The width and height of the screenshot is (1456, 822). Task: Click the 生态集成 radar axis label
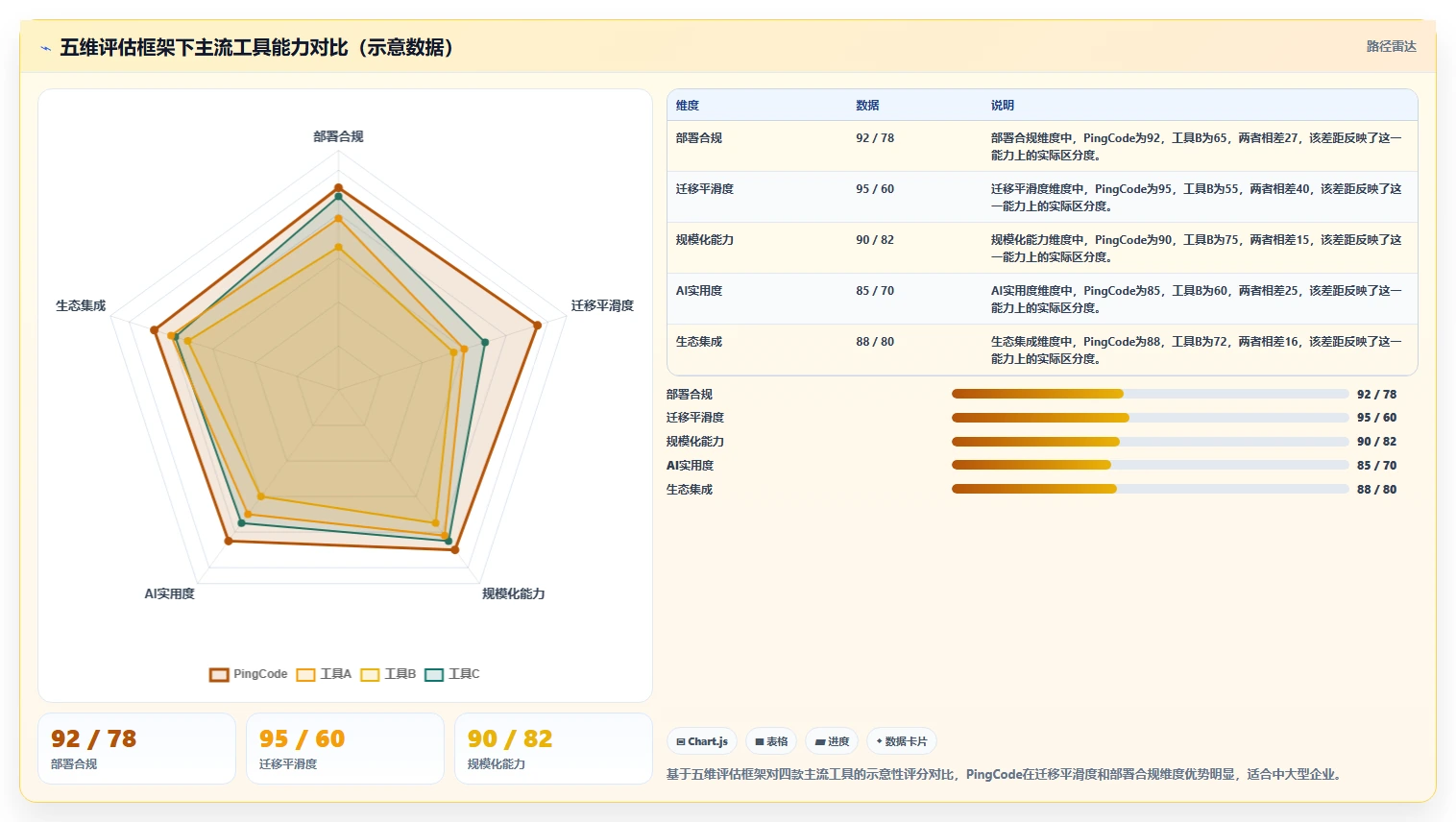(x=81, y=305)
